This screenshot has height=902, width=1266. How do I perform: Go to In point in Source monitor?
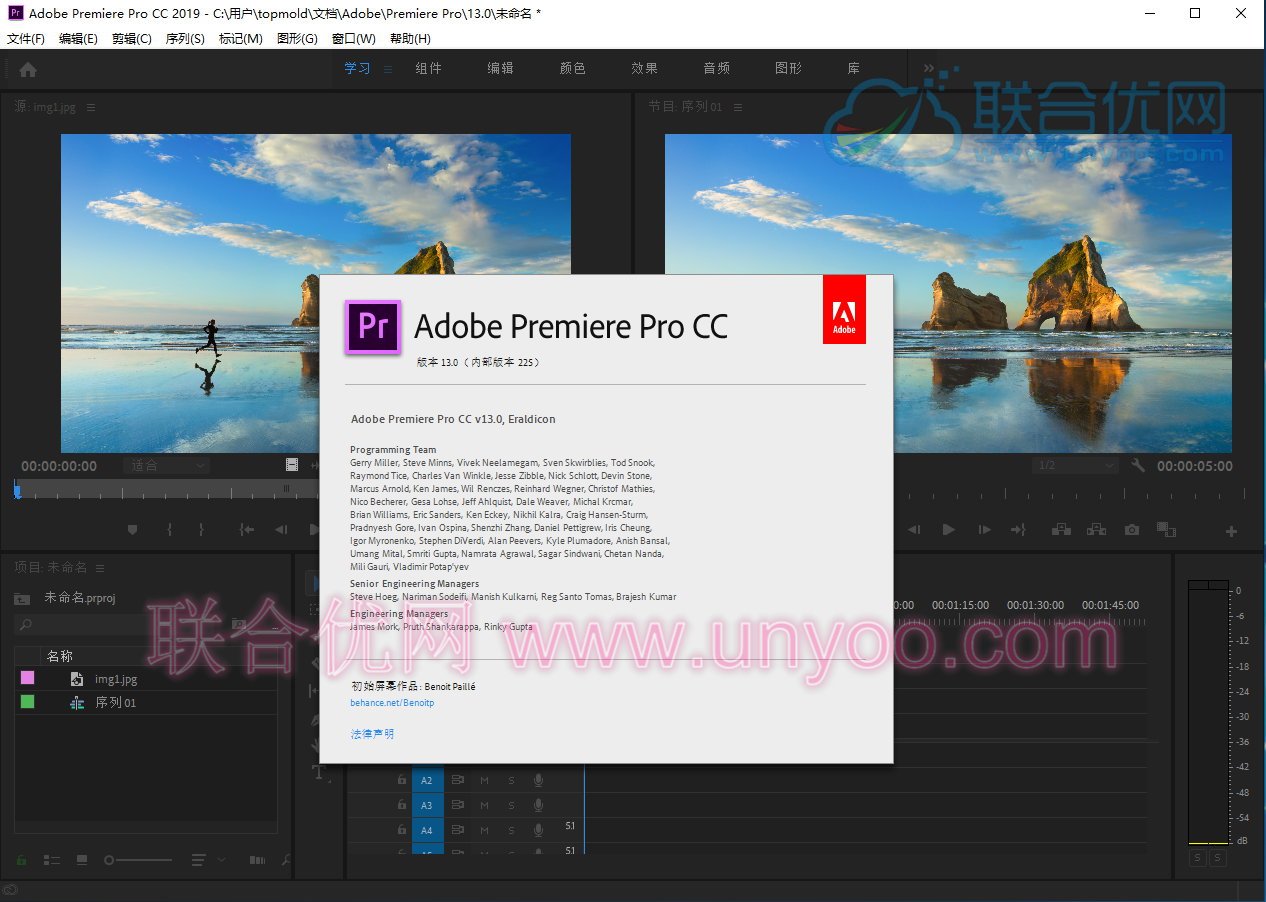point(245,530)
